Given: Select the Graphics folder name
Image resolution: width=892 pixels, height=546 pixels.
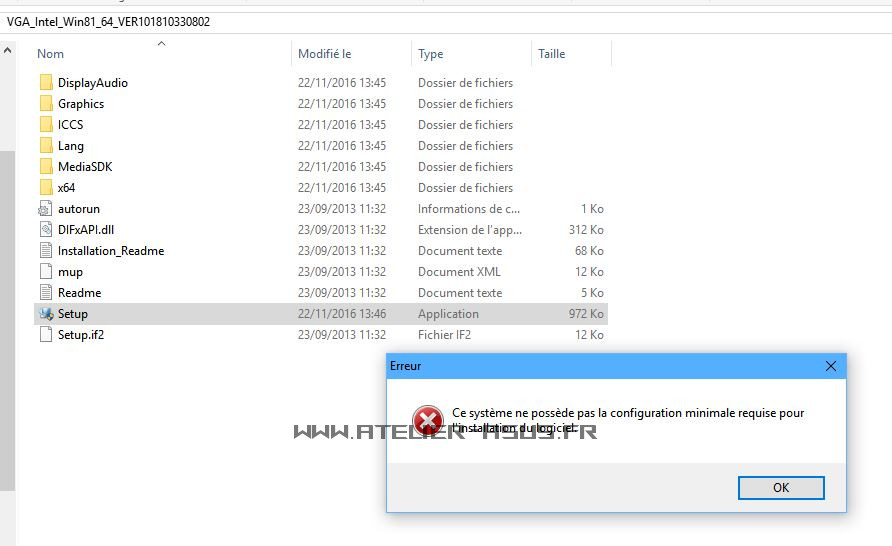Looking at the screenshot, I should [x=81, y=104].
